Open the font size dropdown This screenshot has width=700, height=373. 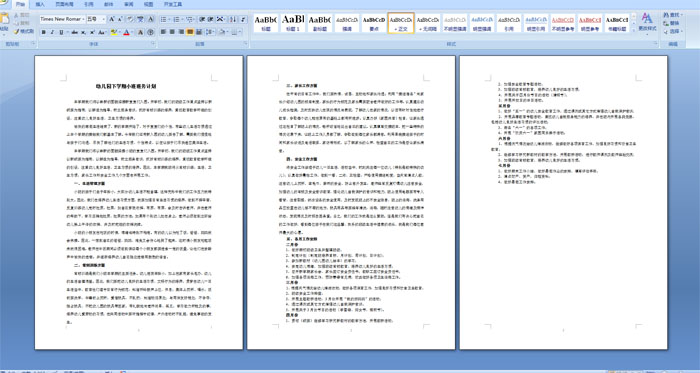[96, 19]
